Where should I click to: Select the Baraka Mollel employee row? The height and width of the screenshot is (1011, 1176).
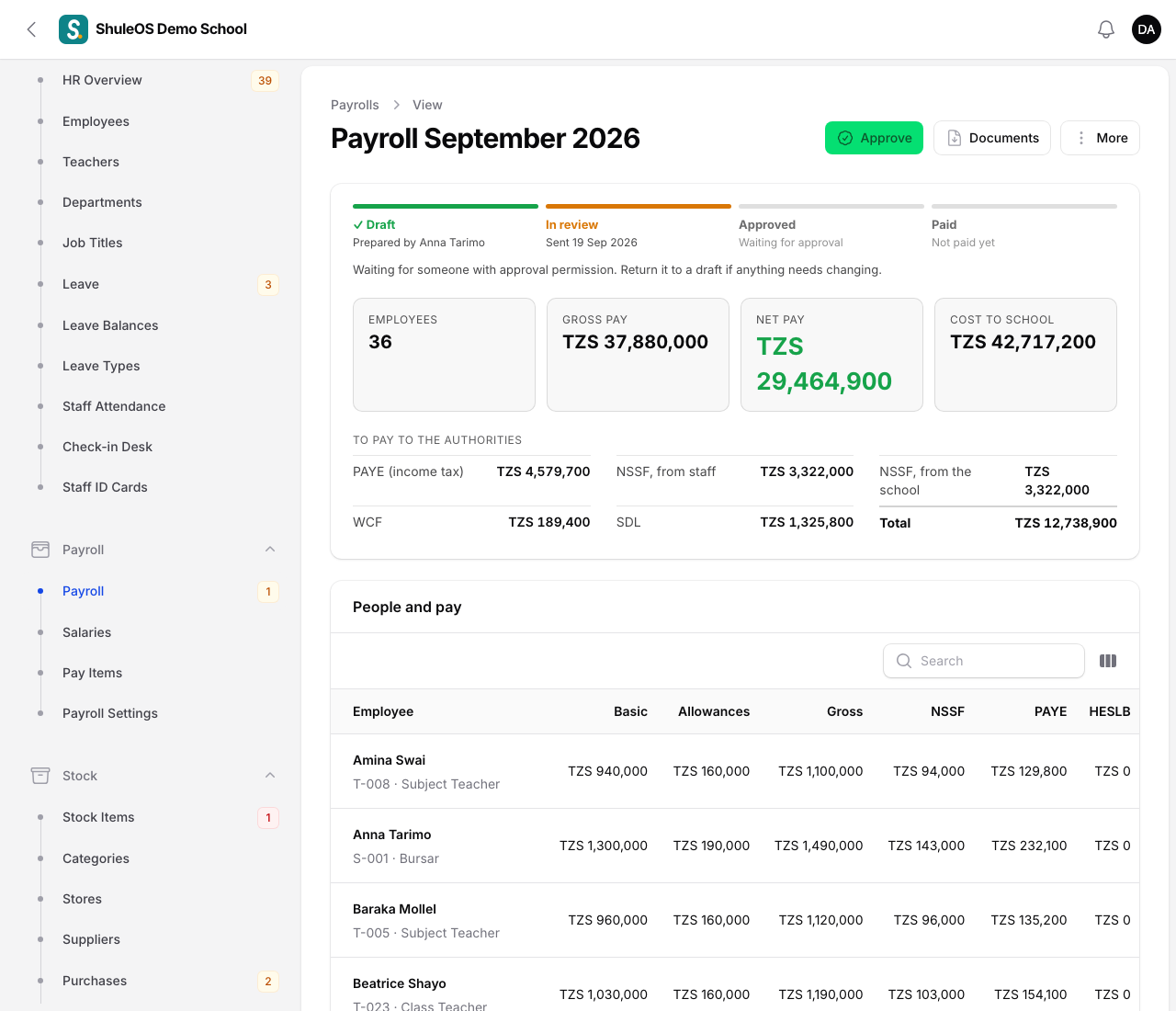[735, 920]
